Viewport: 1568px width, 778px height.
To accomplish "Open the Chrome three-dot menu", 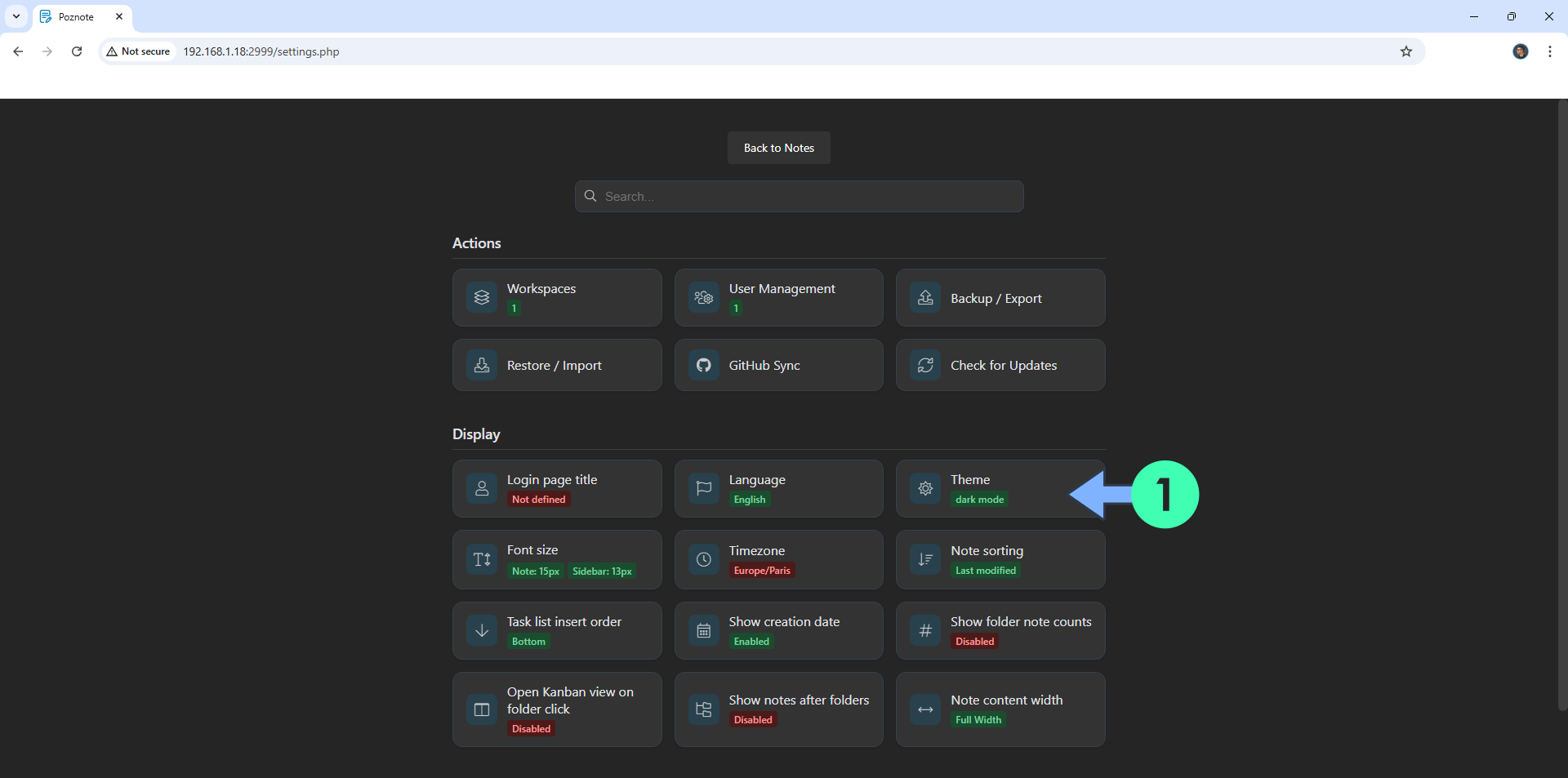I will tap(1550, 51).
